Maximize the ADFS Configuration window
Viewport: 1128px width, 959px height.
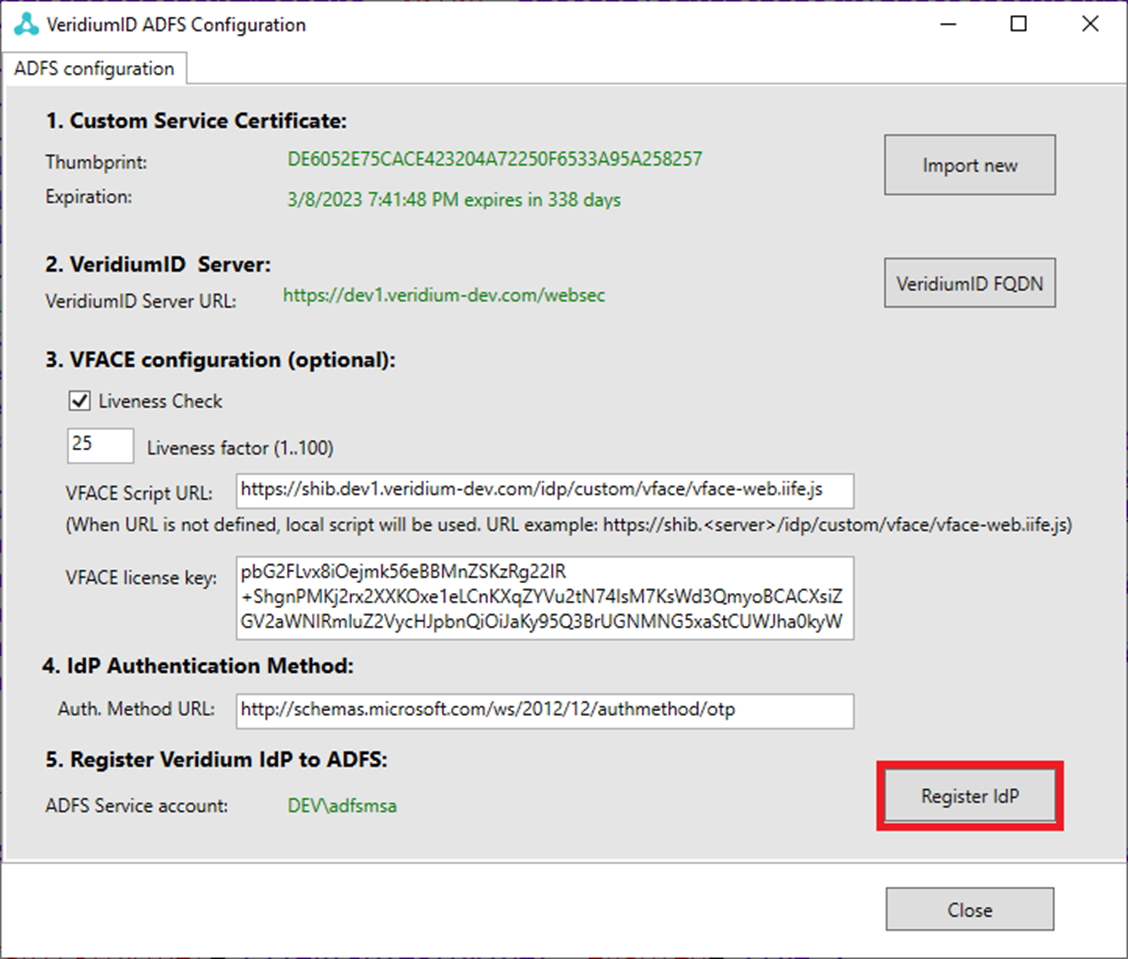pyautogui.click(x=1018, y=25)
